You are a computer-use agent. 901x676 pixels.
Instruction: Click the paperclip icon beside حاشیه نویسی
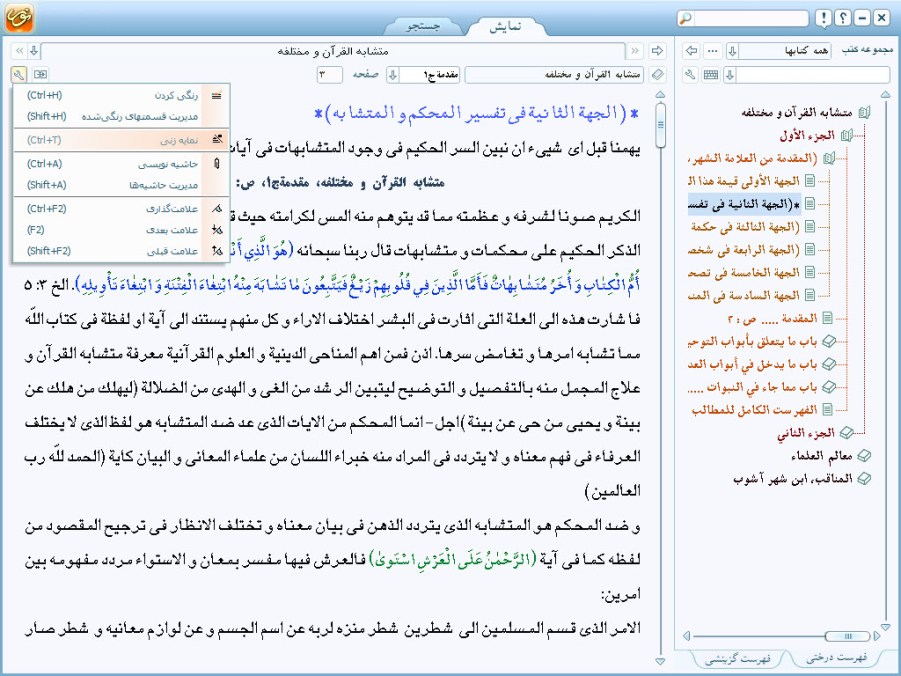[x=217, y=164]
